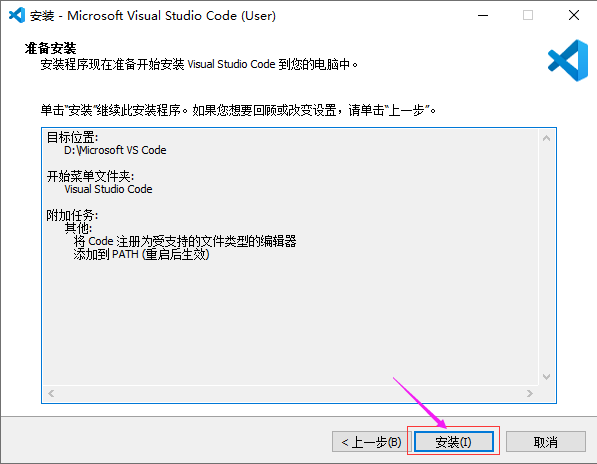Click the 附加任务: label
The image size is (597, 464).
pyautogui.click(x=72, y=215)
